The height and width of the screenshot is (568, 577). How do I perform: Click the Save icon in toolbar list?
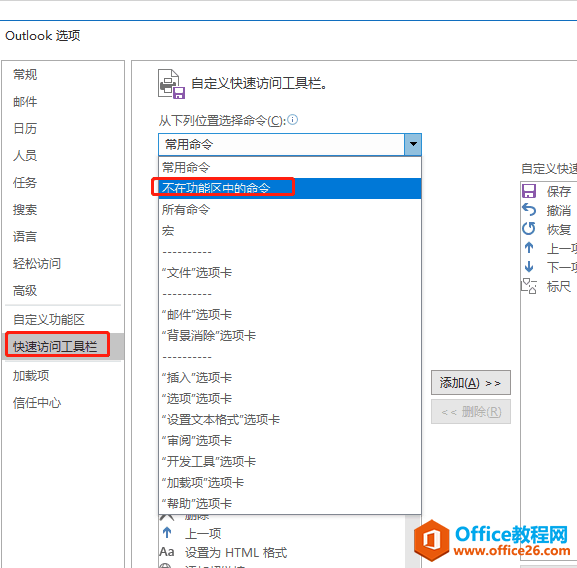click(x=529, y=191)
